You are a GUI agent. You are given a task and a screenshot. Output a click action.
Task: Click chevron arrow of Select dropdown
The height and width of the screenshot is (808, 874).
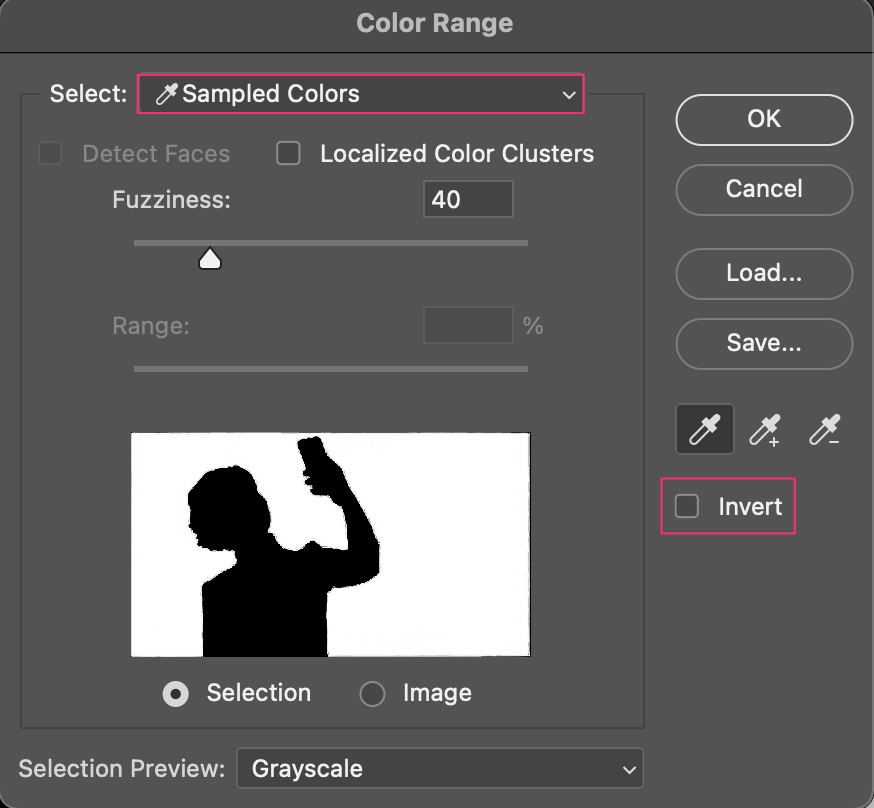pyautogui.click(x=569, y=95)
